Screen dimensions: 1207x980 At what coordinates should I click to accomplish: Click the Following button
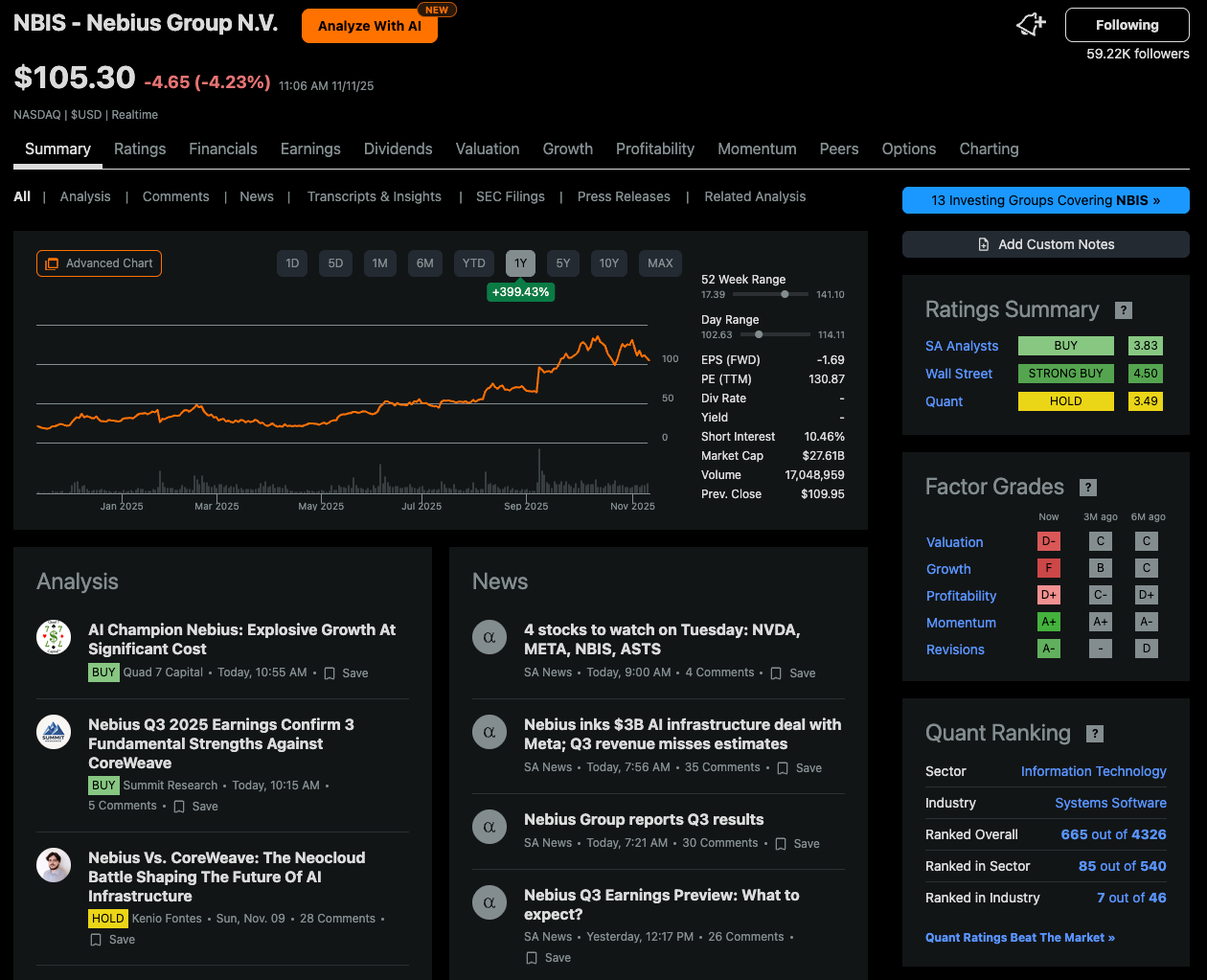pos(1127,25)
